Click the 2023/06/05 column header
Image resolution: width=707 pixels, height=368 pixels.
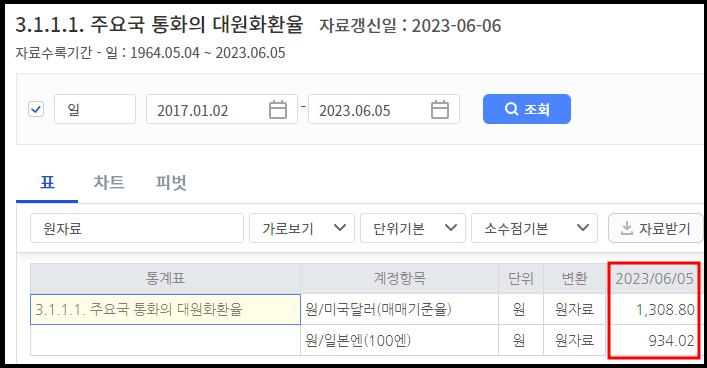654,279
